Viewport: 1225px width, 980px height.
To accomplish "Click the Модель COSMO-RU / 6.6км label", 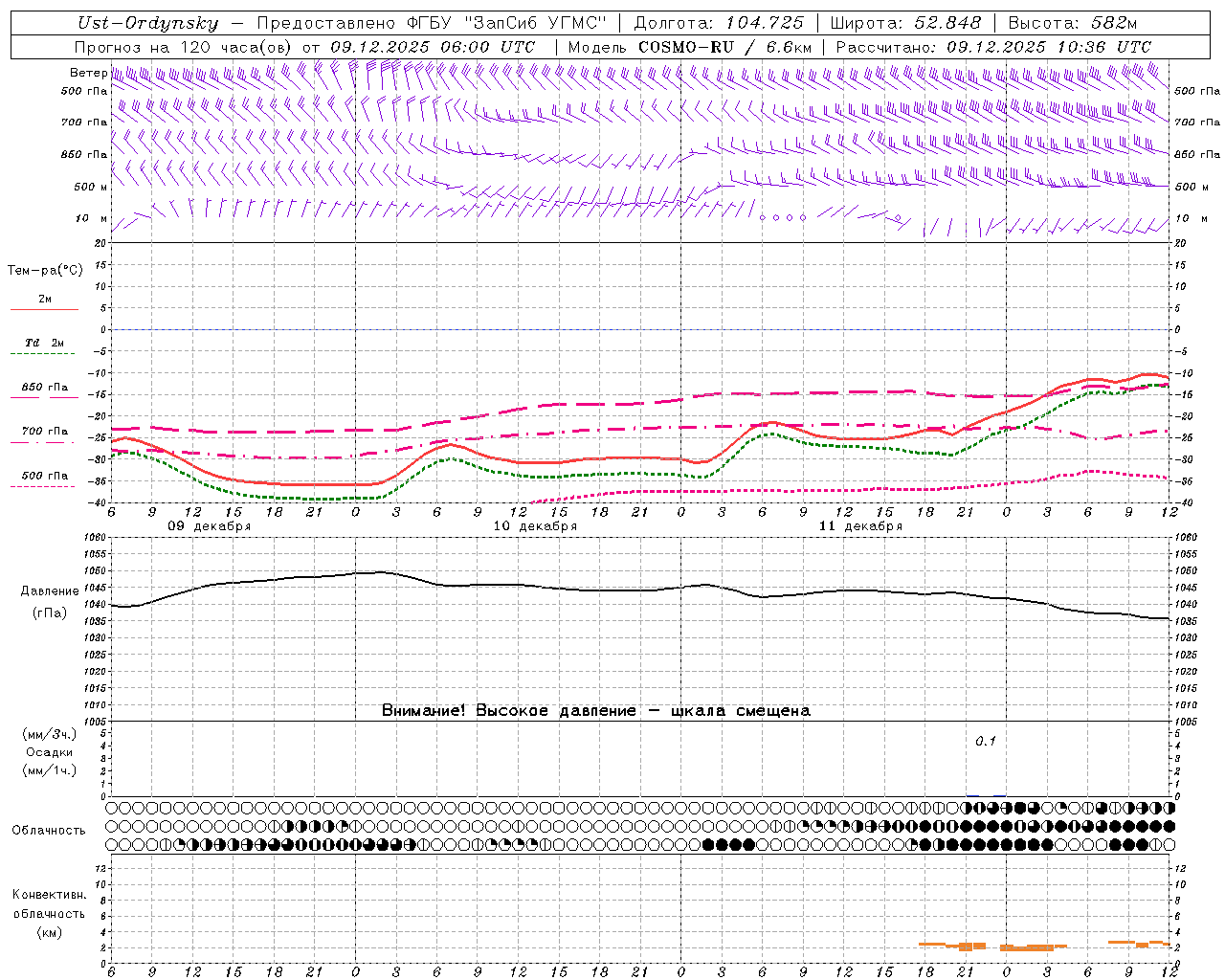I will (x=690, y=46).
